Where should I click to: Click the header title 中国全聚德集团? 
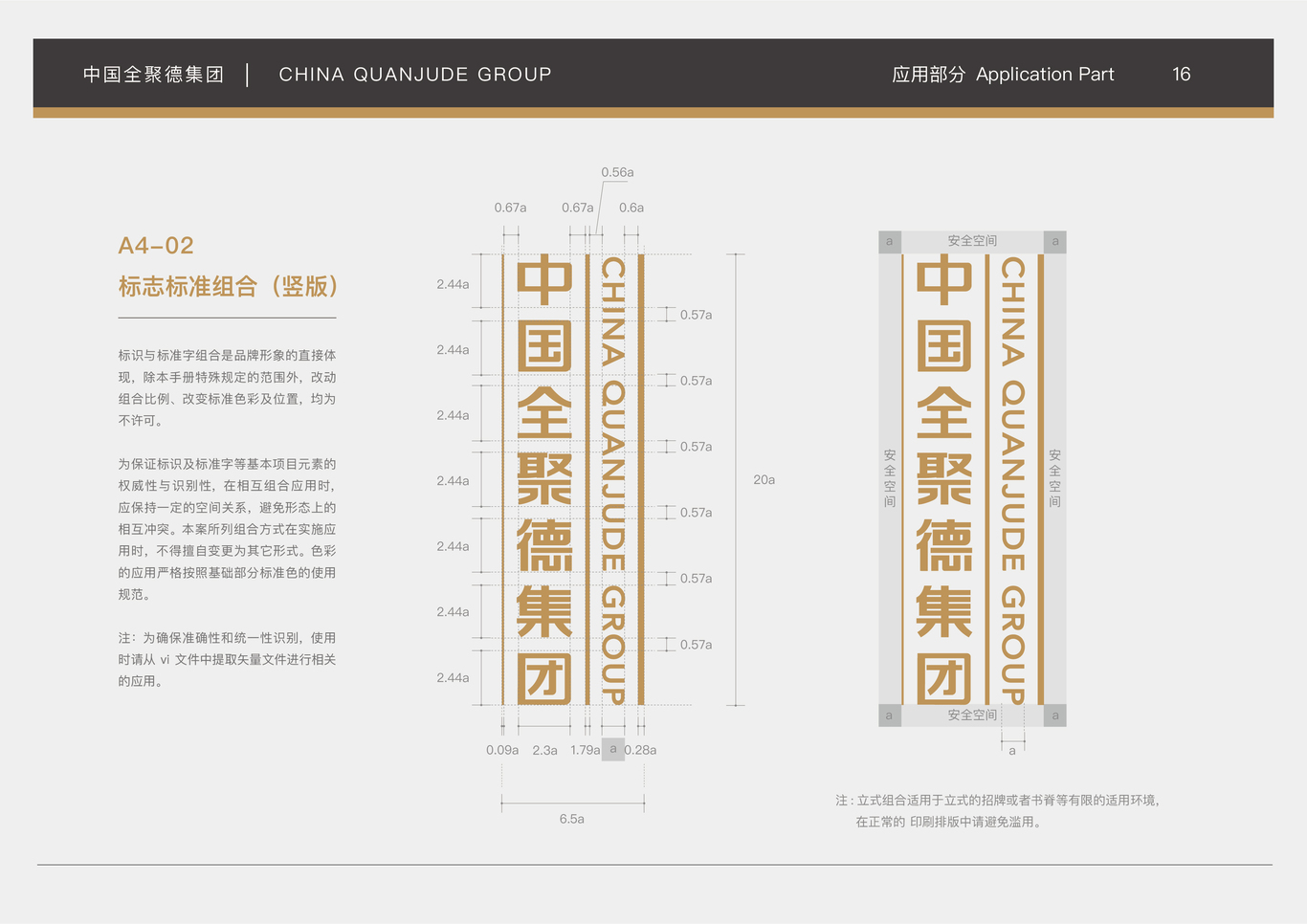[153, 75]
